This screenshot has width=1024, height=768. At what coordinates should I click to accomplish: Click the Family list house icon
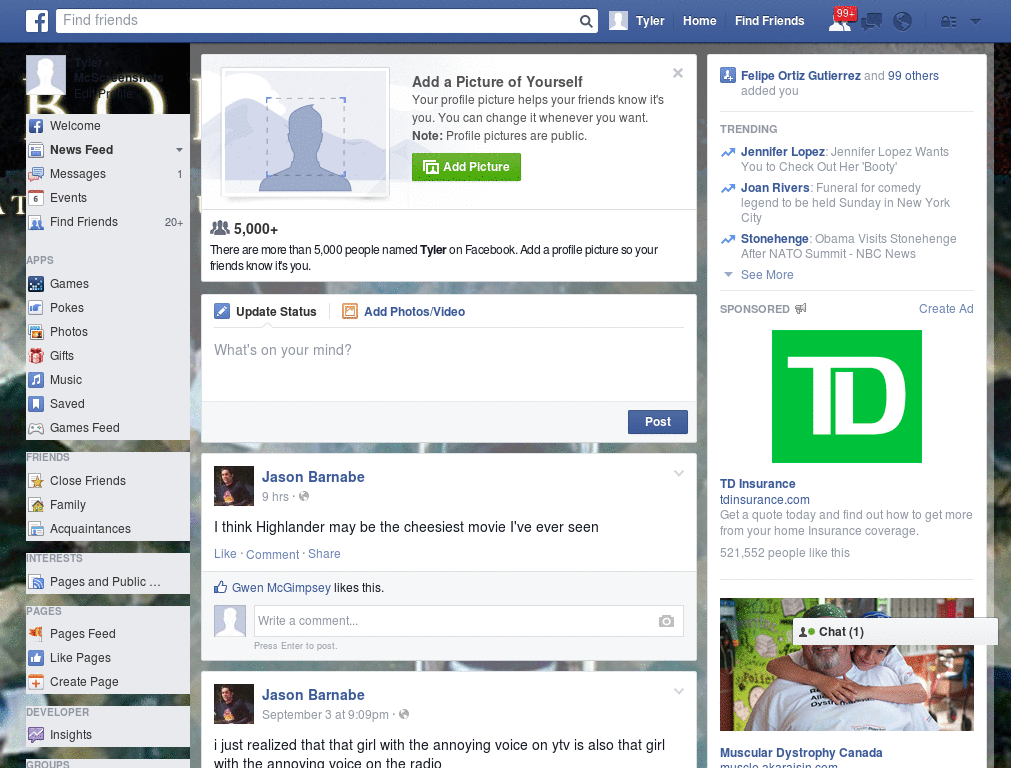click(x=36, y=505)
